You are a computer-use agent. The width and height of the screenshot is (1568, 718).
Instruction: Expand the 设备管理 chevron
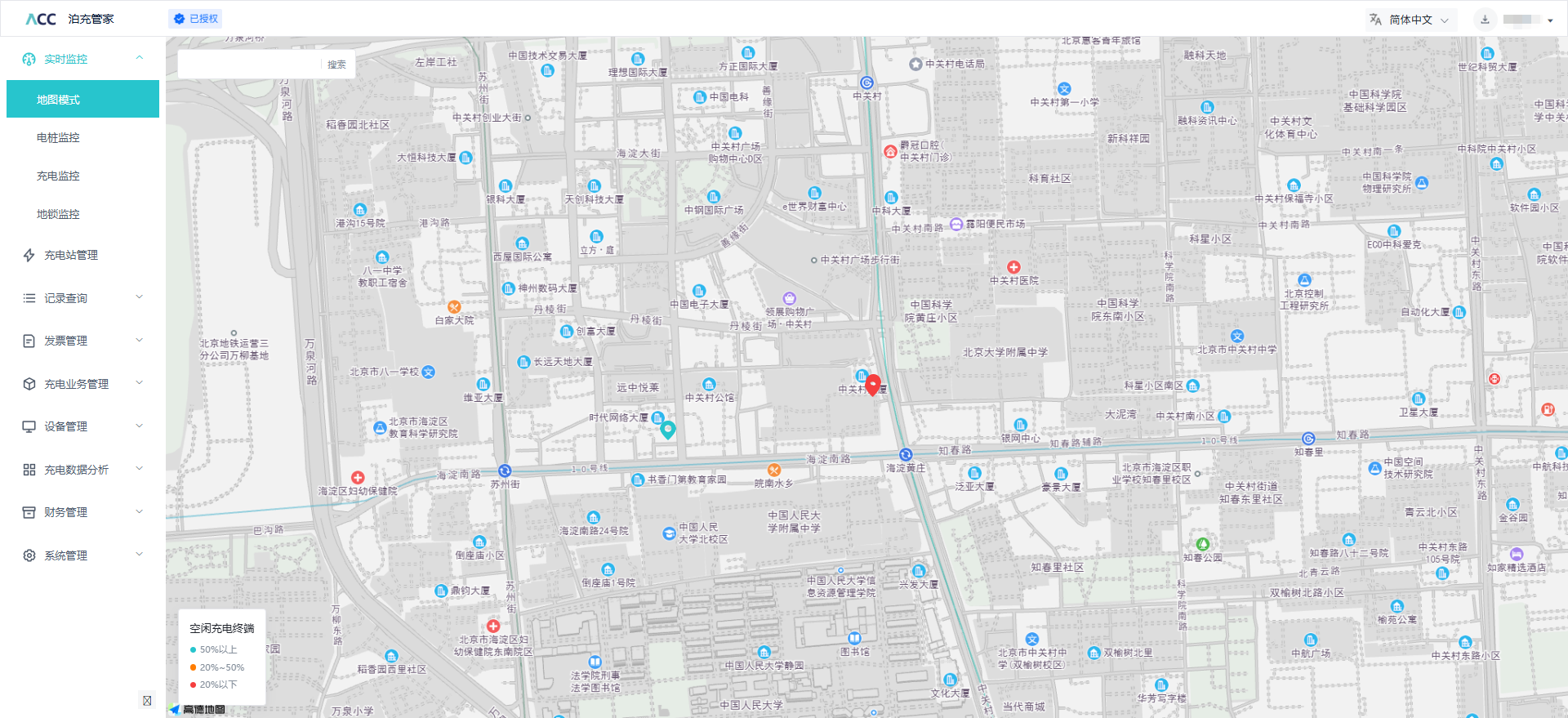[140, 426]
